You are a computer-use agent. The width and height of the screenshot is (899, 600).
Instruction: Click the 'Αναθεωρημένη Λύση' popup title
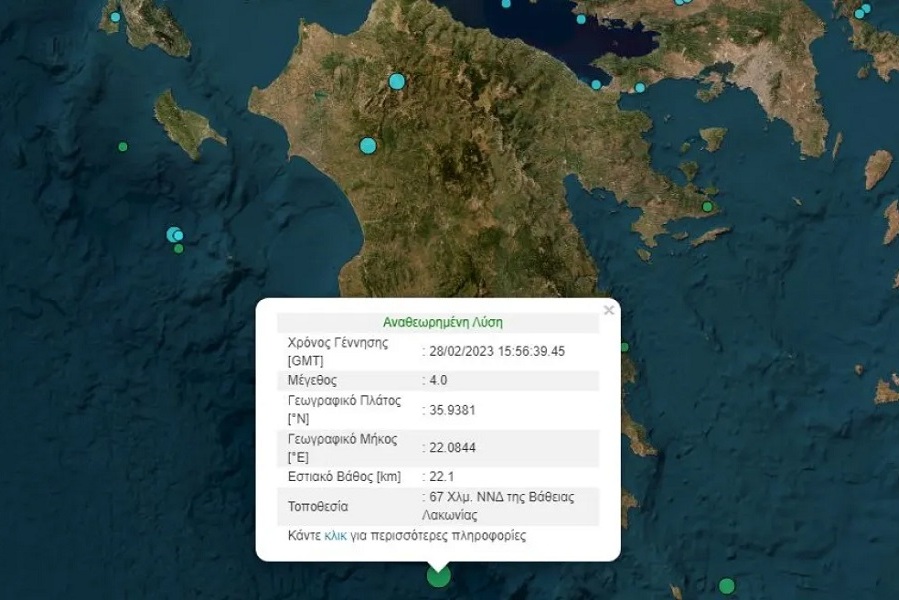click(x=442, y=322)
